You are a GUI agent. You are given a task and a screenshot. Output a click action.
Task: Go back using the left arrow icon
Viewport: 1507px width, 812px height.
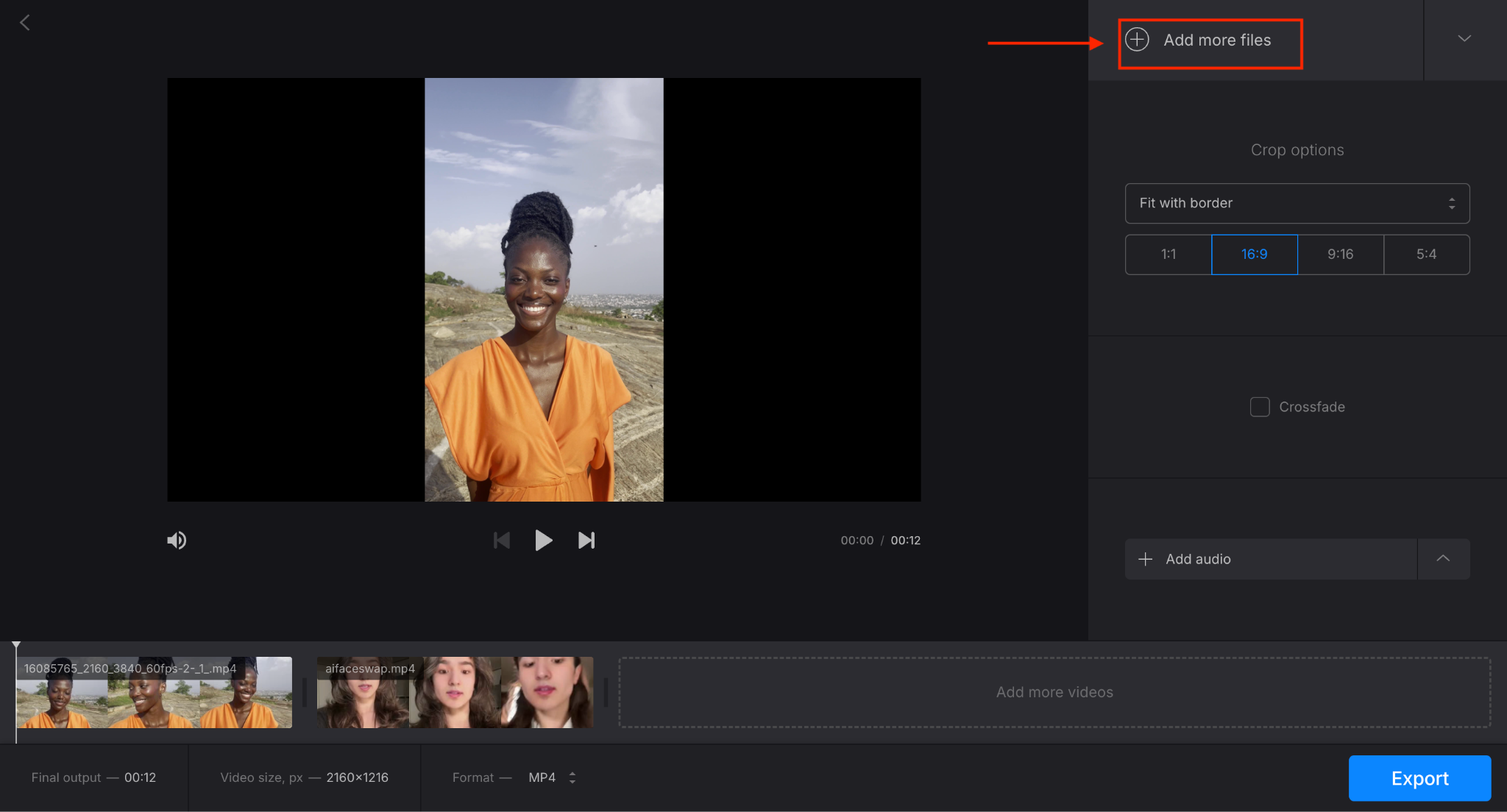25,23
